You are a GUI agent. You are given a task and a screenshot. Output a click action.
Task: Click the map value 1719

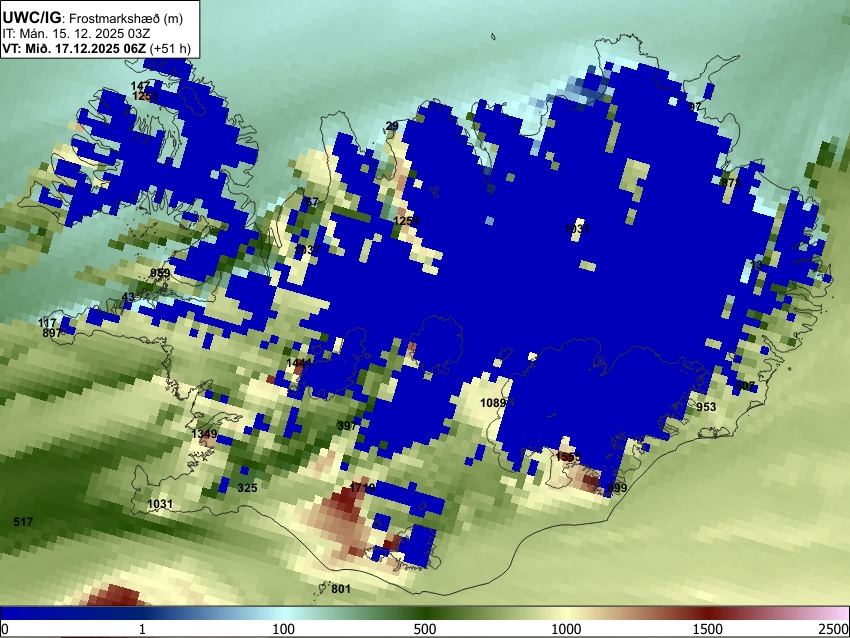(x=362, y=487)
